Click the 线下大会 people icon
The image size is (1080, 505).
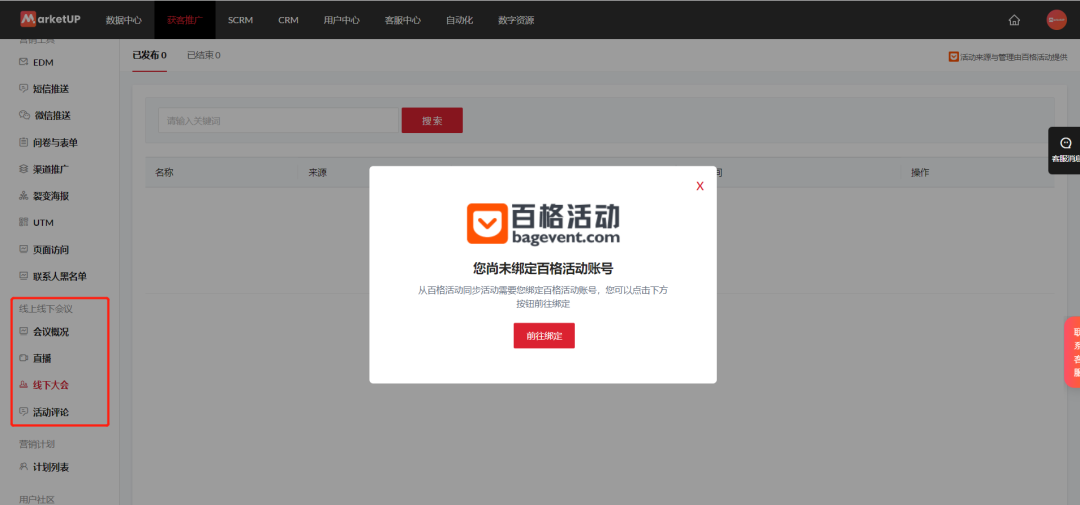[23, 385]
